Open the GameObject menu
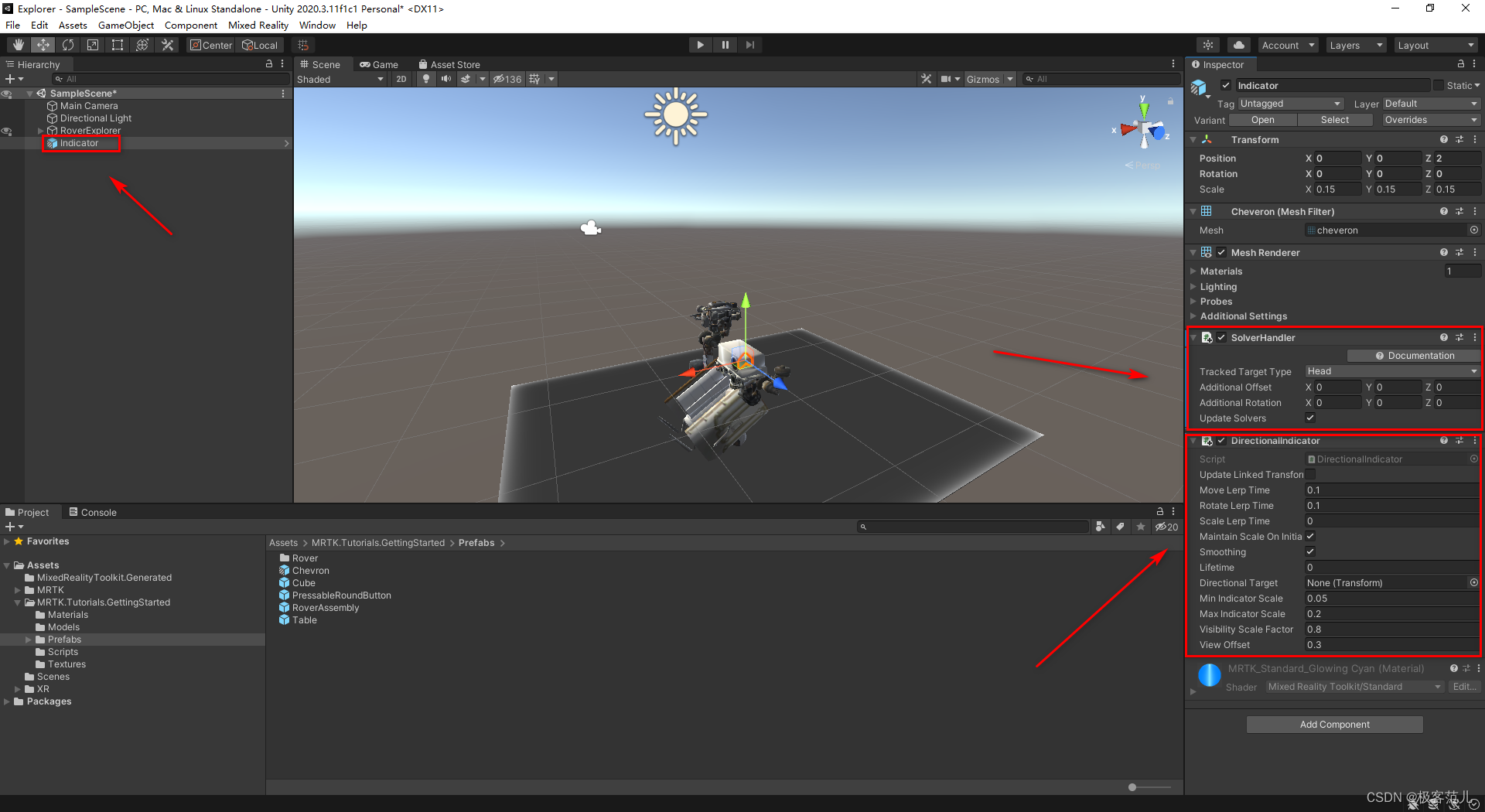This screenshot has width=1485, height=812. [x=126, y=26]
